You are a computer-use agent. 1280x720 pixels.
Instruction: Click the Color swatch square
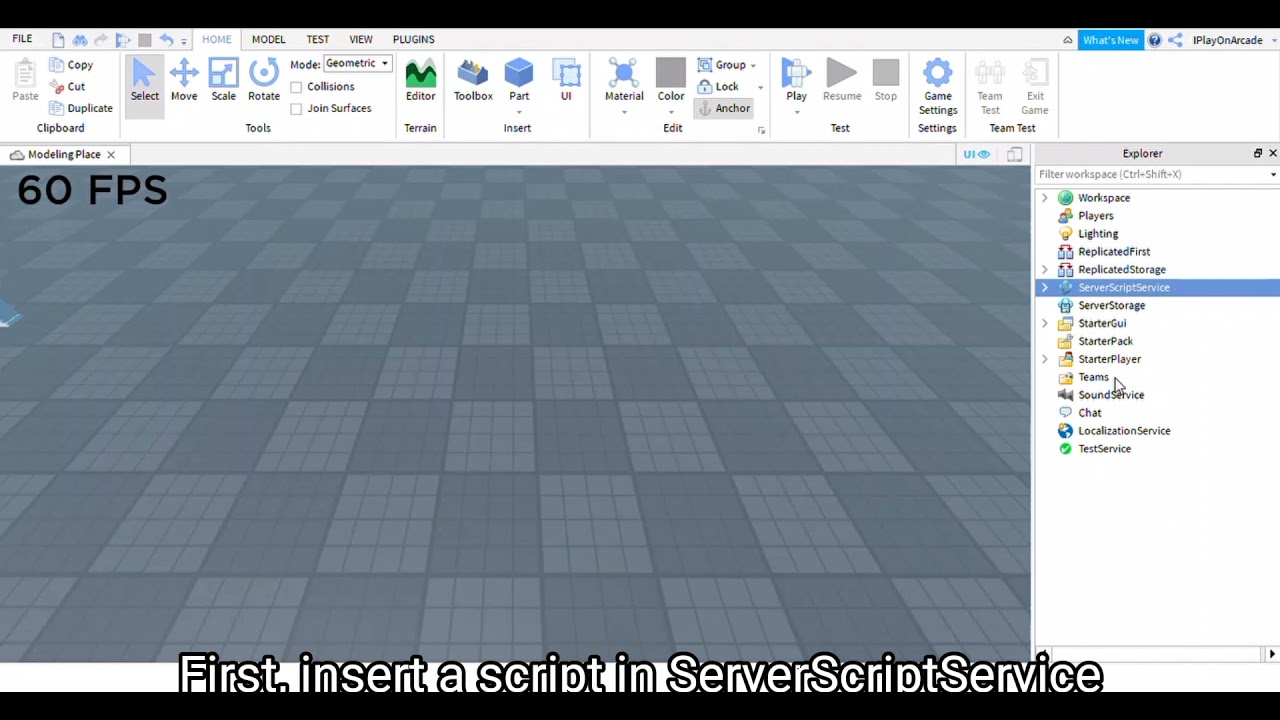pyautogui.click(x=671, y=73)
